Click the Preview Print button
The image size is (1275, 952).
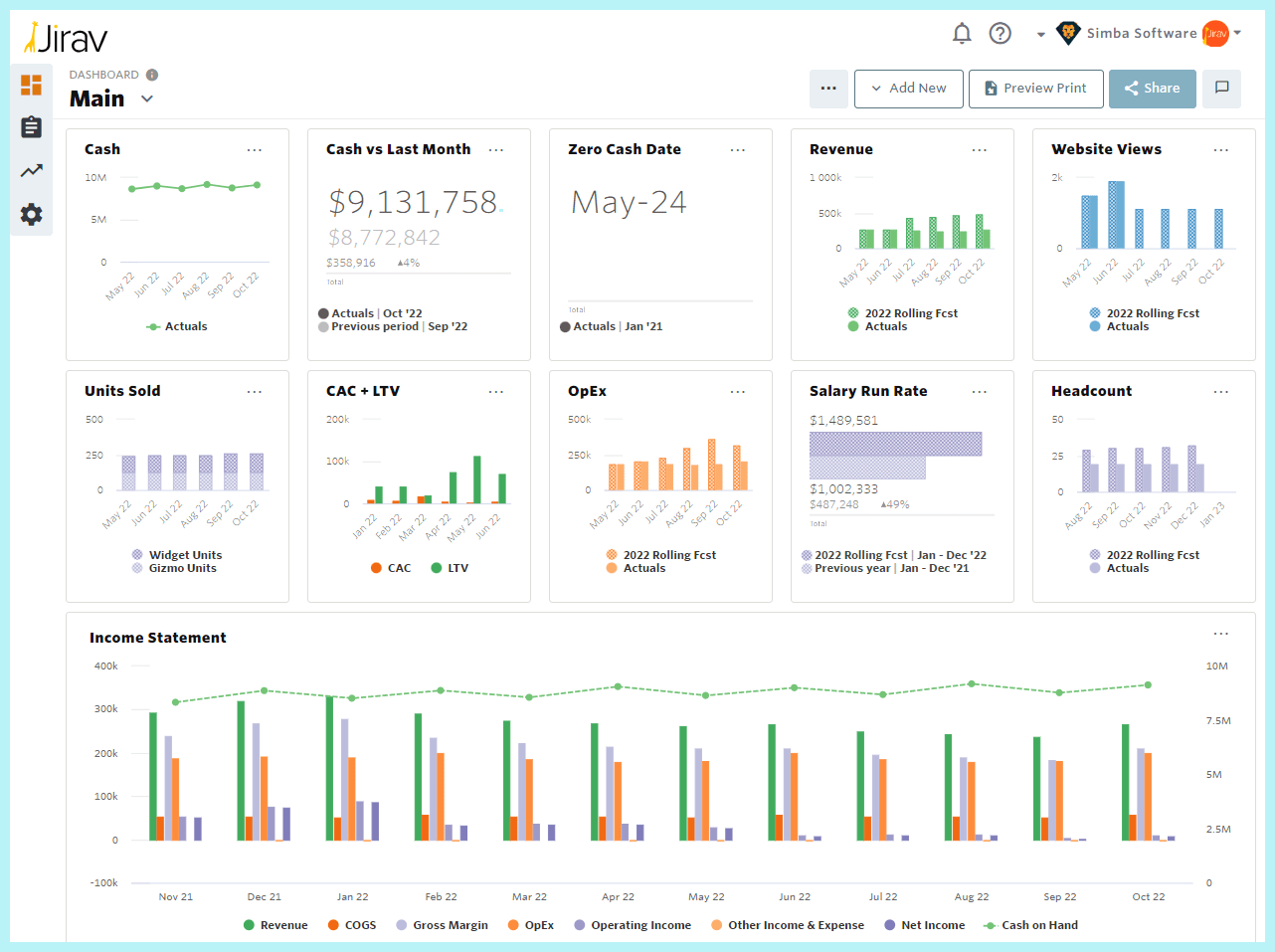pyautogui.click(x=1035, y=89)
